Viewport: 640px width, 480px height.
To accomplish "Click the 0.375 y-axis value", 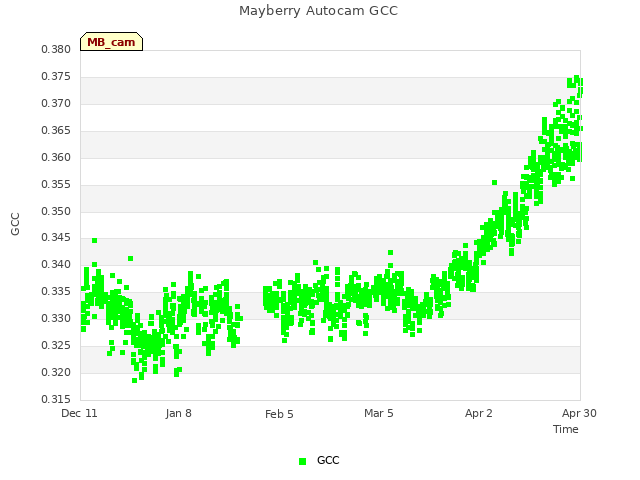I will click(x=56, y=77).
